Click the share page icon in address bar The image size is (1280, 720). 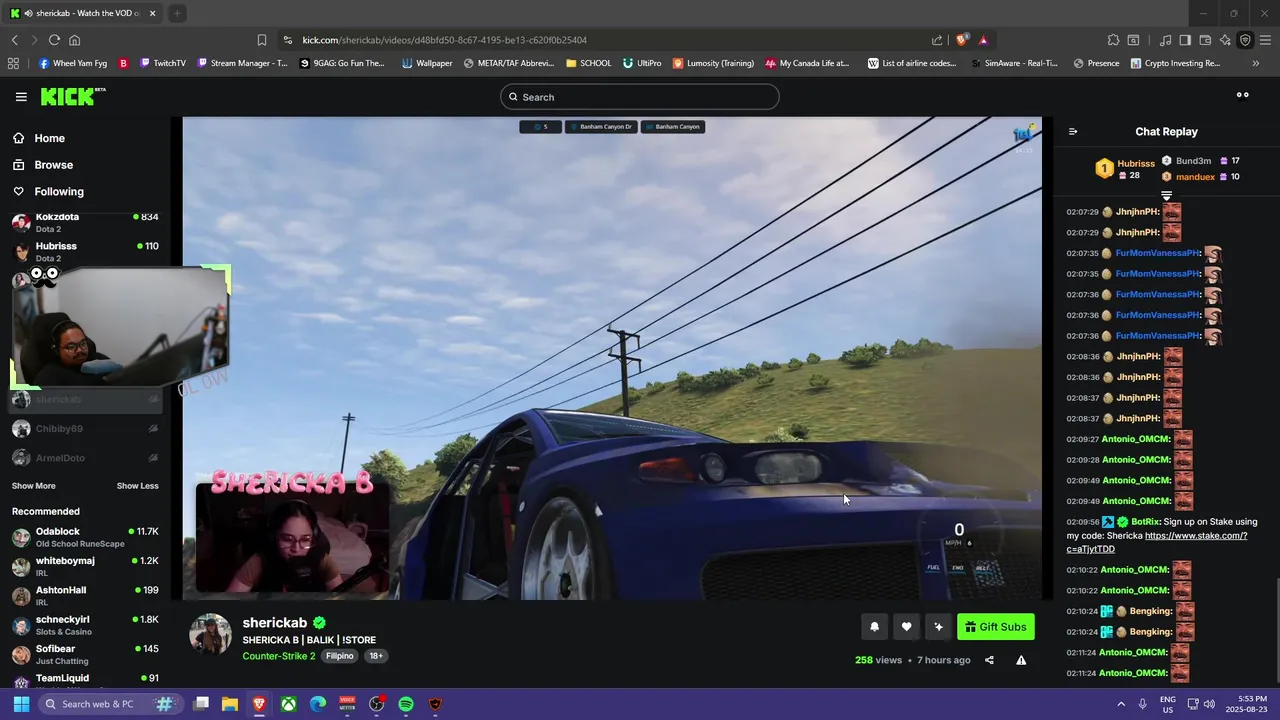[937, 40]
